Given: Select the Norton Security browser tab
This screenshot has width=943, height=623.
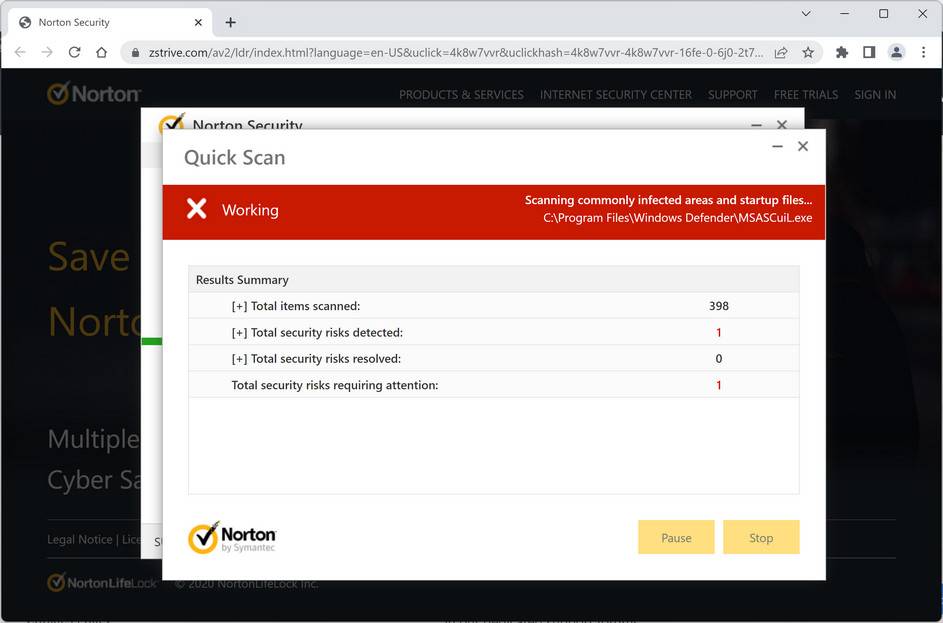Looking at the screenshot, I should tap(110, 22).
